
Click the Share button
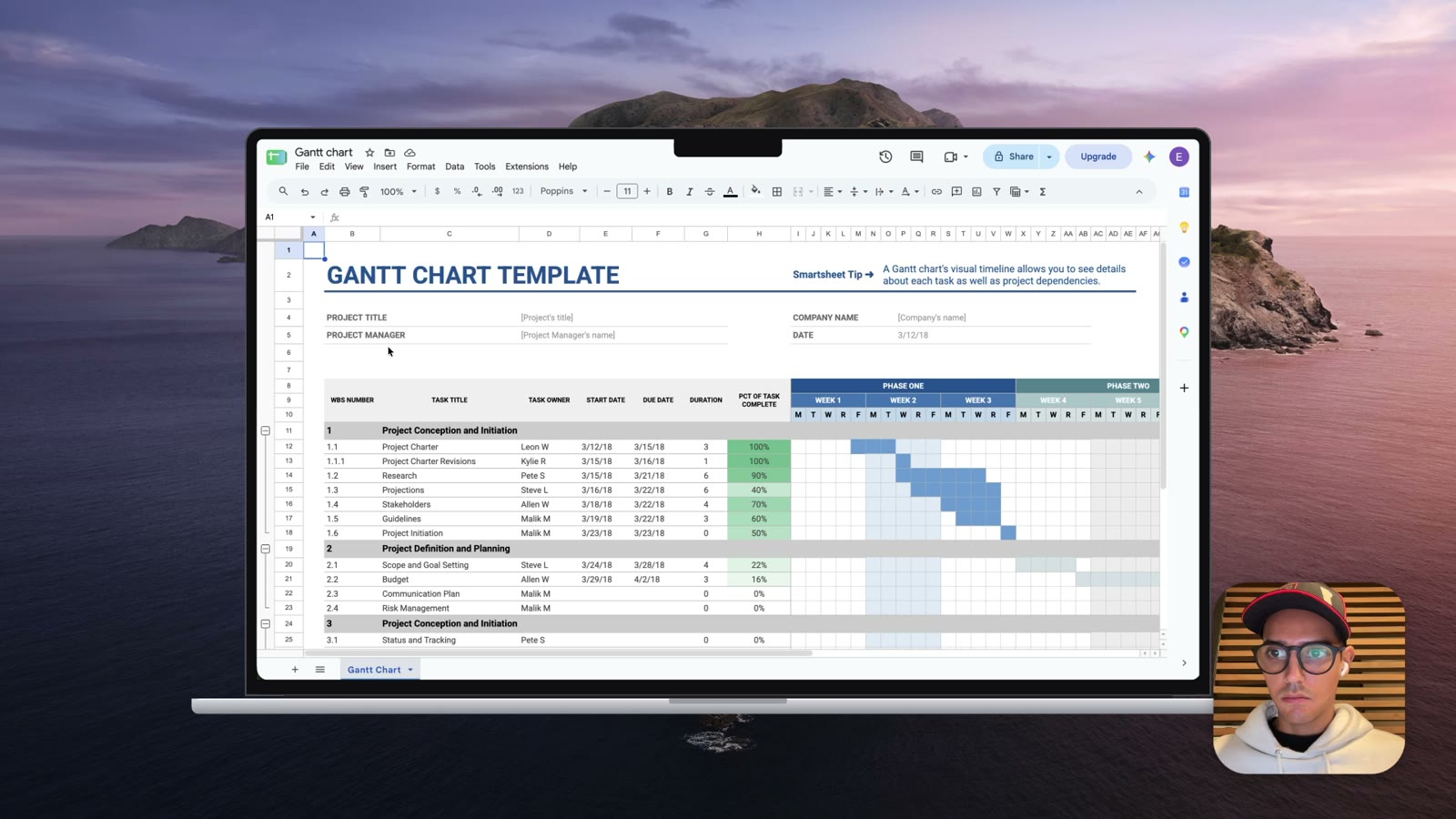(1013, 157)
